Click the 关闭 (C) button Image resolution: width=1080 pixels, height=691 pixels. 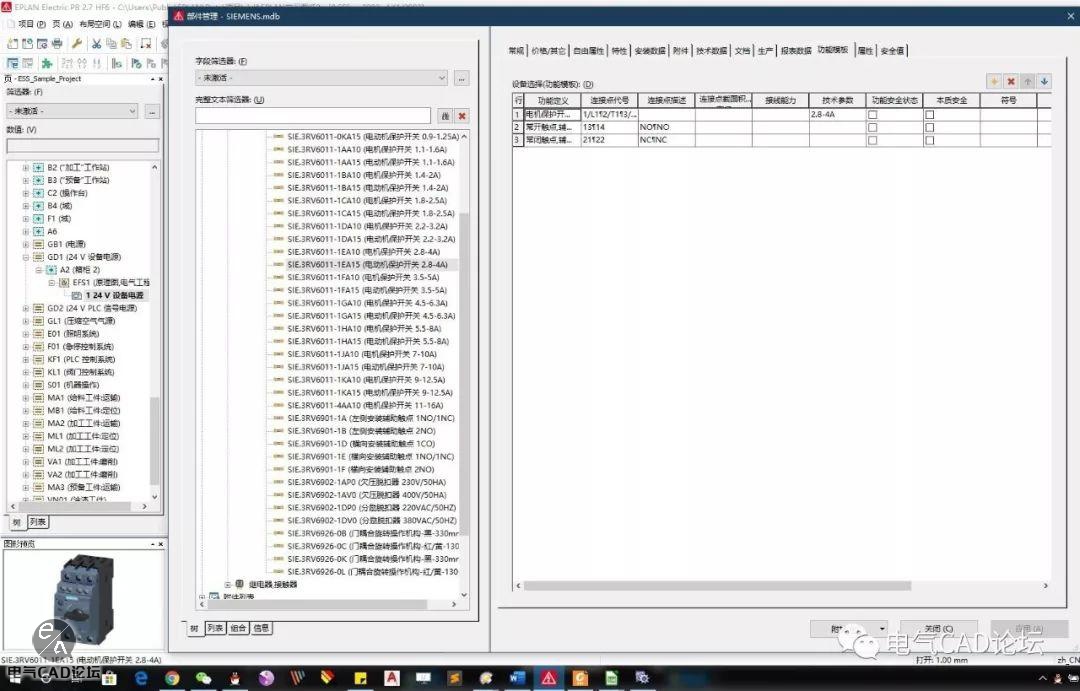pos(938,629)
